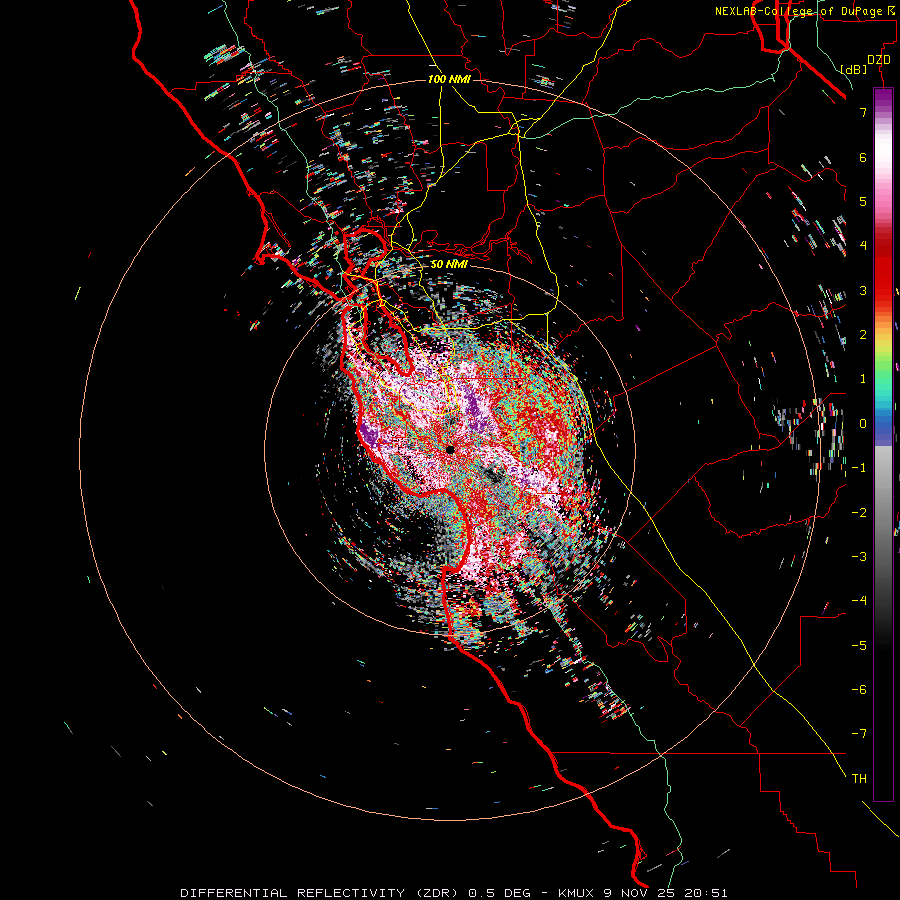Click the "50 NMI" range ring label
This screenshot has width=900, height=900.
click(x=449, y=264)
